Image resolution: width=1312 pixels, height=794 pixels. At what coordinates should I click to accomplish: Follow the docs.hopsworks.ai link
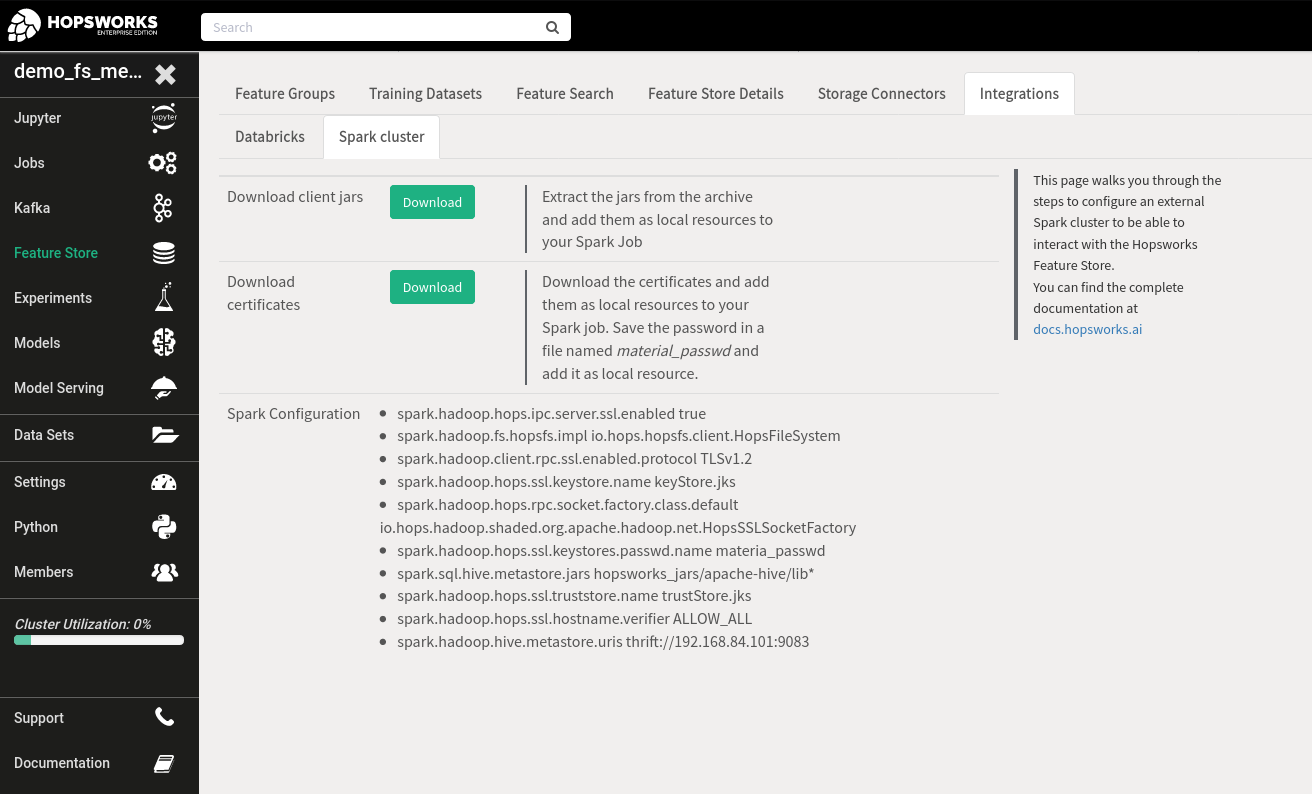pyautogui.click(x=1087, y=329)
